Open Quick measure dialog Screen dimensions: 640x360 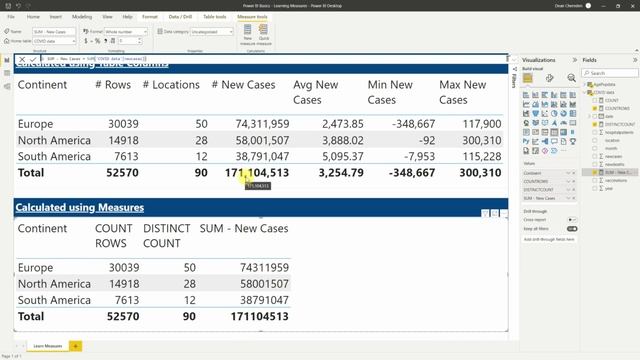point(264,35)
